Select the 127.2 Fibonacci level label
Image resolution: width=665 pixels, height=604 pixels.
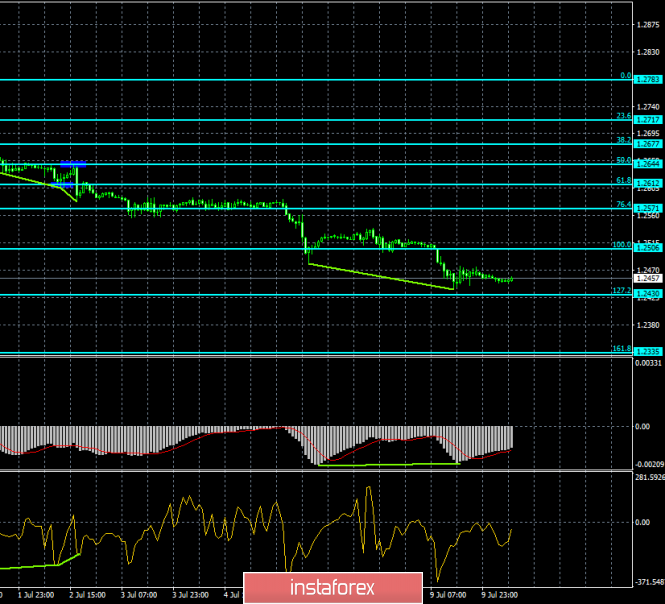click(621, 290)
